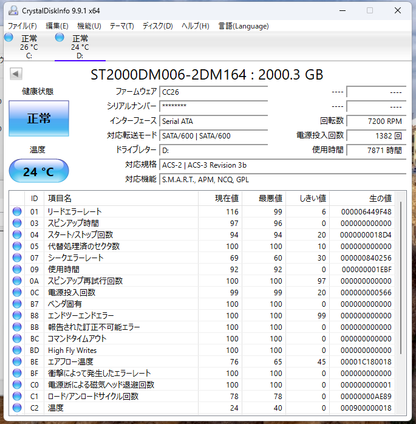Open the 機能(U) menu
The image size is (416, 424).
89,26
